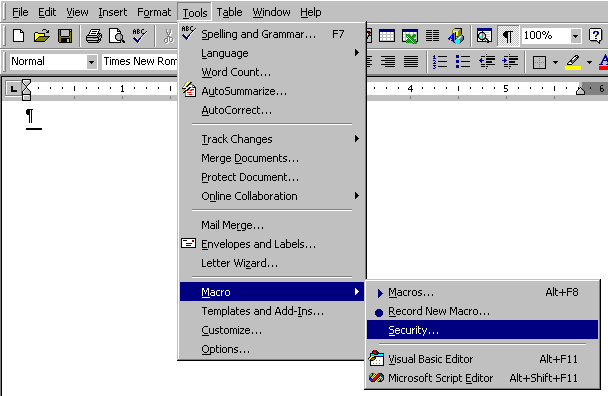Toggle the Document Map icon
This screenshot has width=608, height=396.
pos(484,36)
